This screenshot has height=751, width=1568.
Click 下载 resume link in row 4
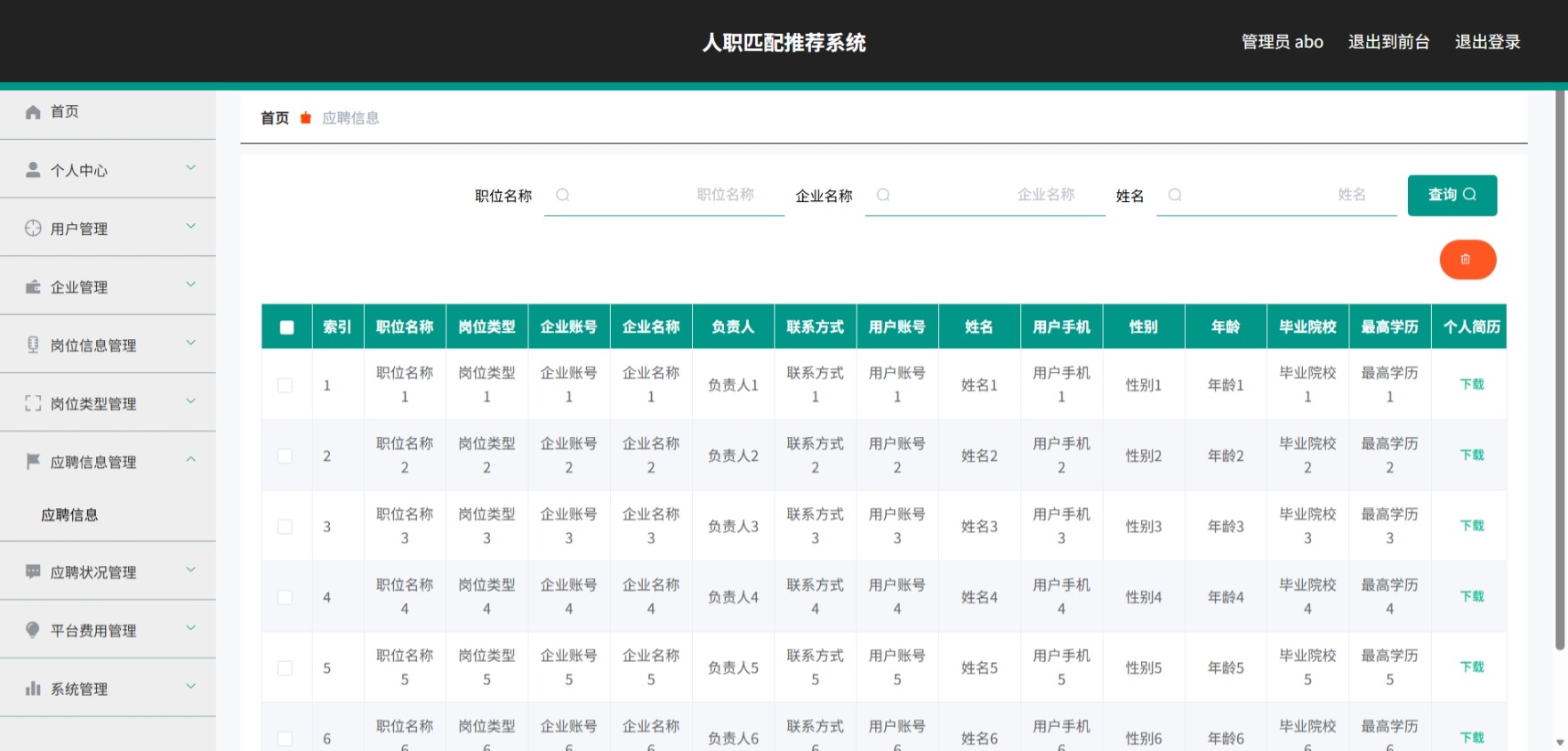click(1472, 596)
